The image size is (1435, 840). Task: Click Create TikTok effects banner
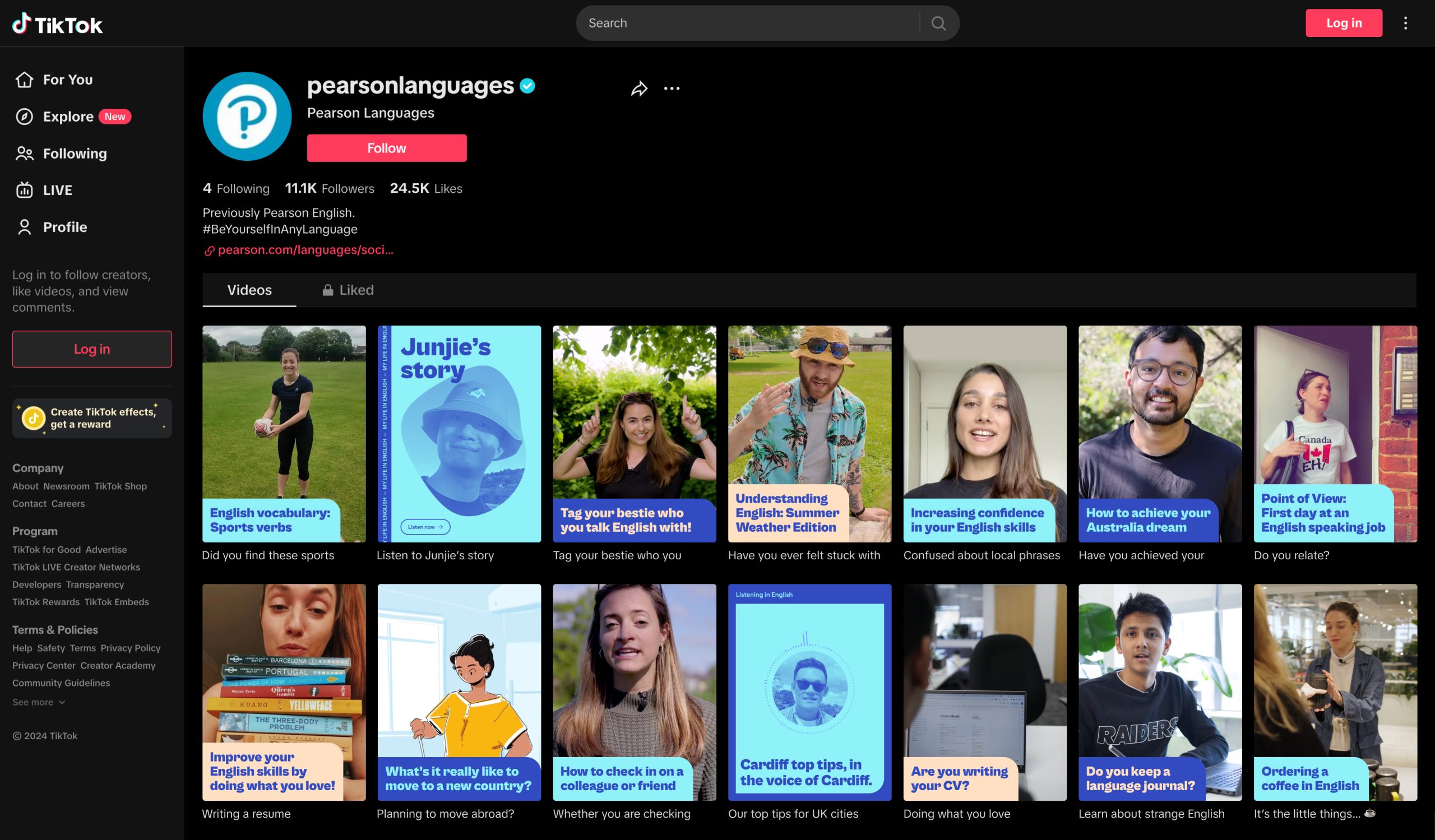coord(92,418)
